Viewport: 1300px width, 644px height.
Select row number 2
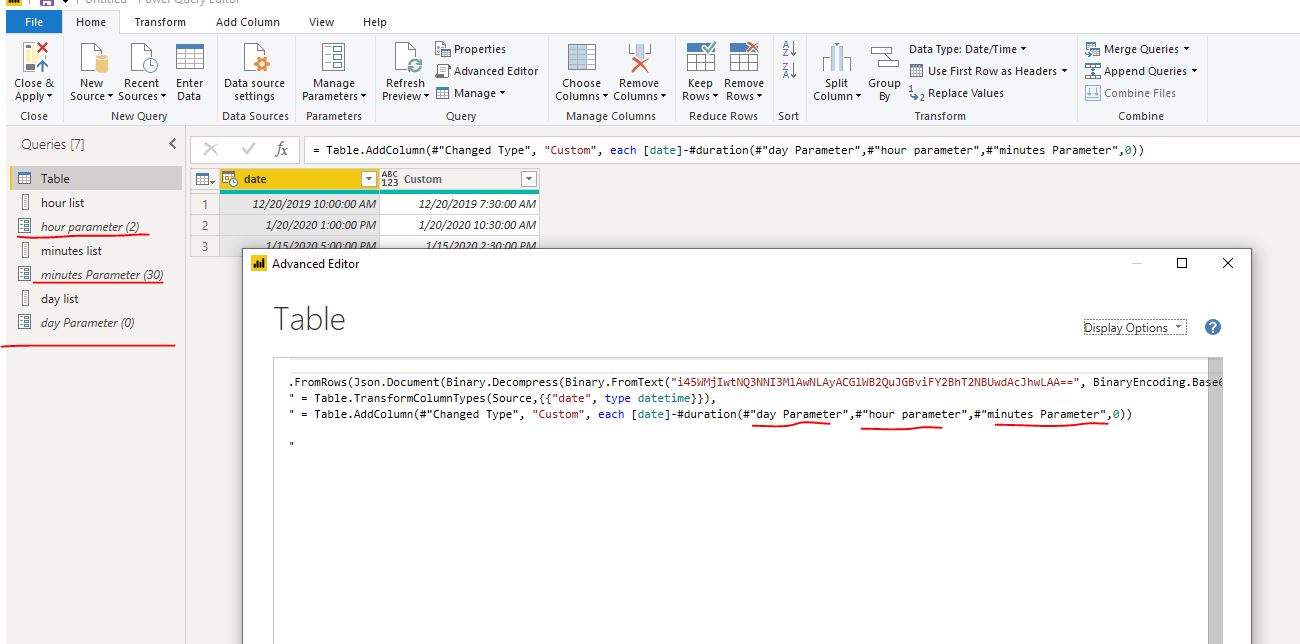[x=205, y=225]
